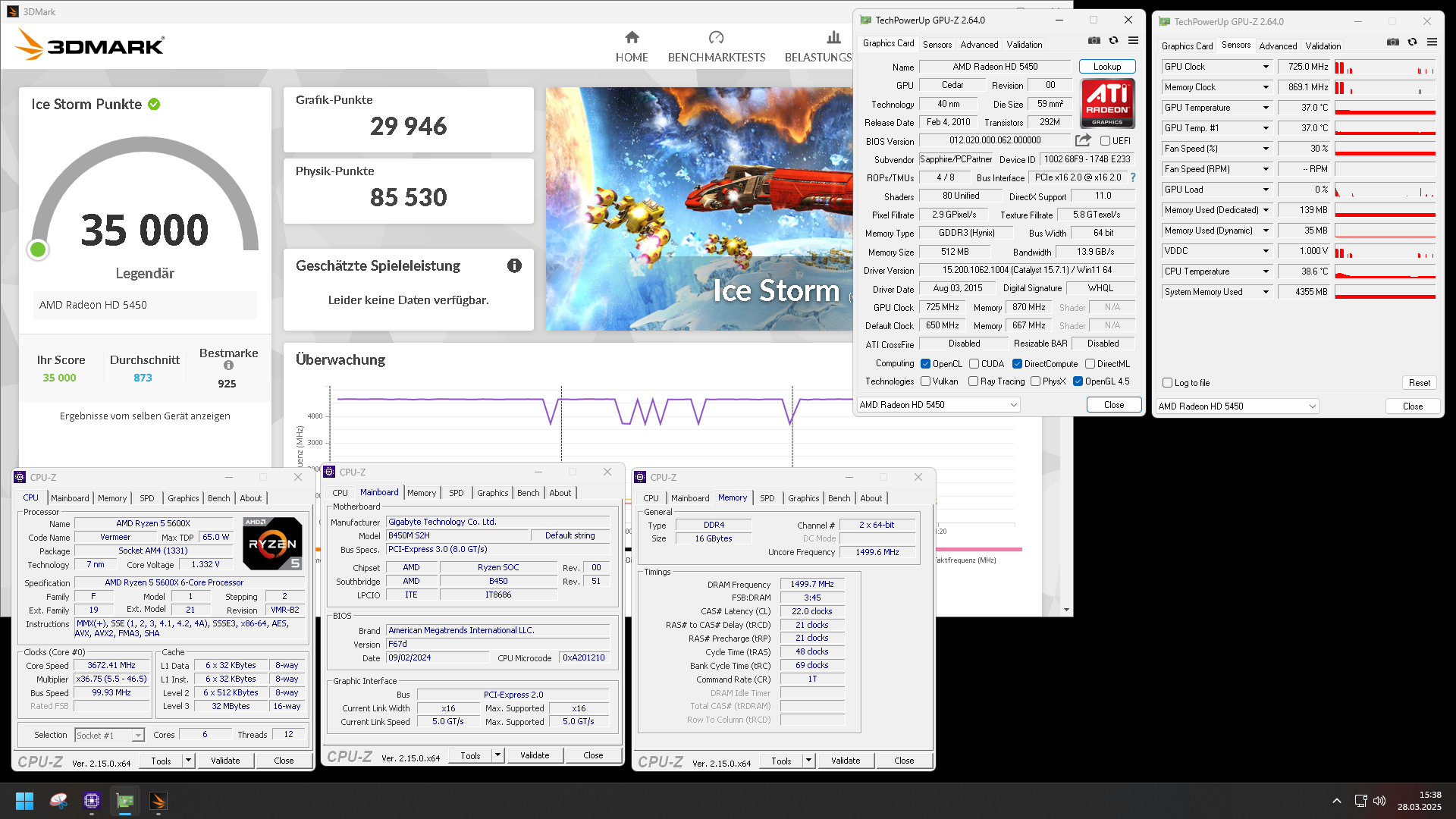Toggle the OpenCL checkbox
The height and width of the screenshot is (819, 1456).
coord(925,364)
